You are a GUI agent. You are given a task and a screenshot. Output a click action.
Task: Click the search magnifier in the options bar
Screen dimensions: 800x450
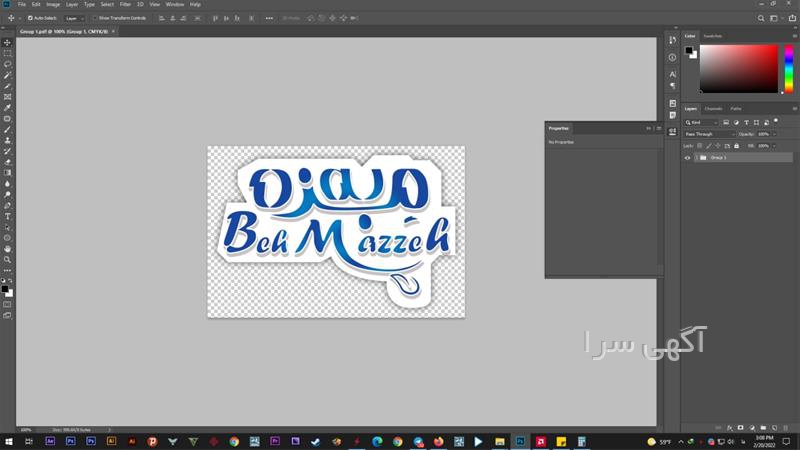tap(761, 18)
